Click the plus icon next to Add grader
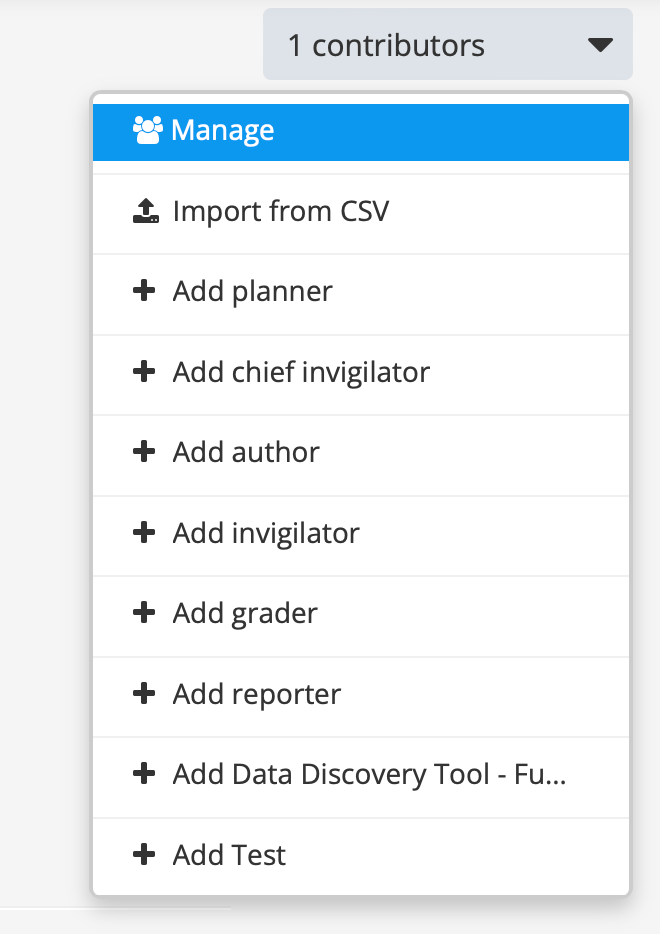Viewport: 660px width, 934px height. pyautogui.click(x=144, y=612)
